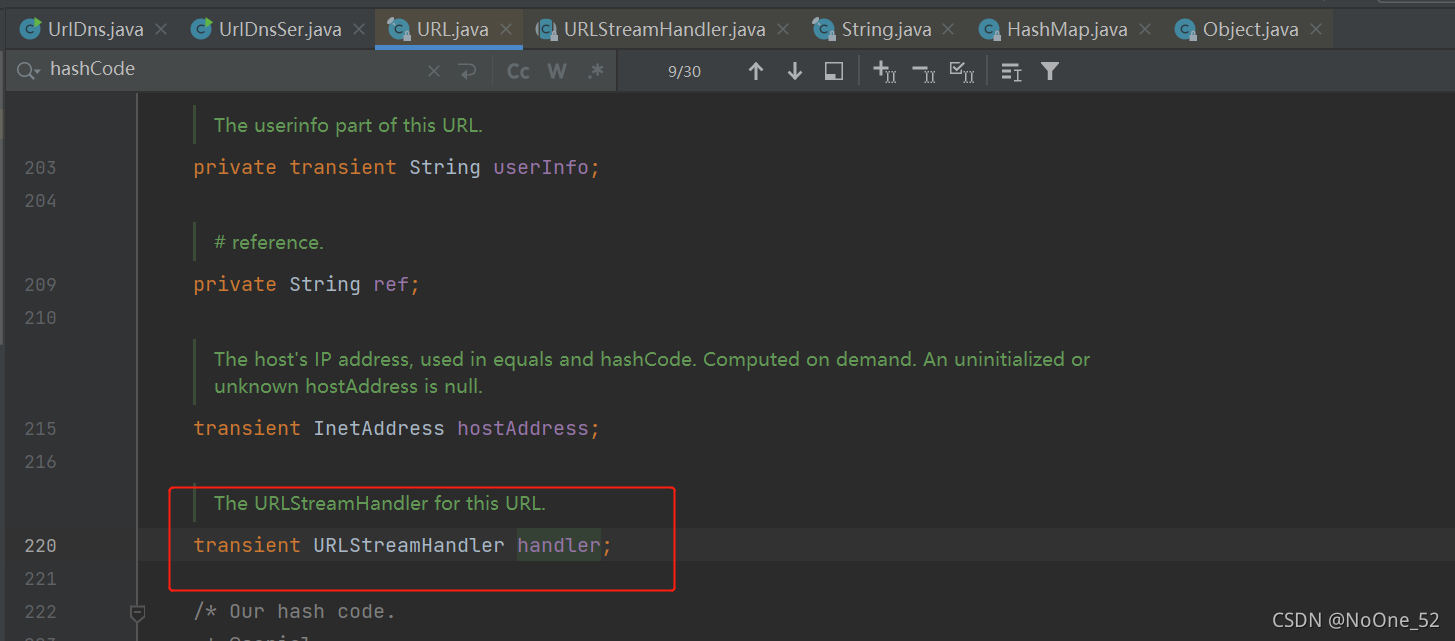Viewport: 1455px width, 641px height.
Task: Click the hostAddress field name
Action: [523, 428]
